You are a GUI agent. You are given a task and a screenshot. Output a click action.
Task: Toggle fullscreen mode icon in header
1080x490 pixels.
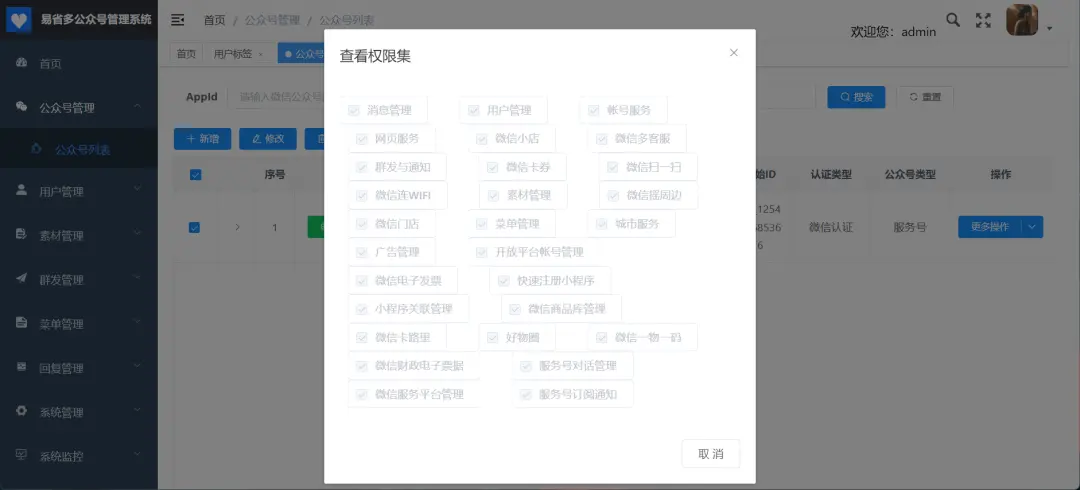point(984,21)
